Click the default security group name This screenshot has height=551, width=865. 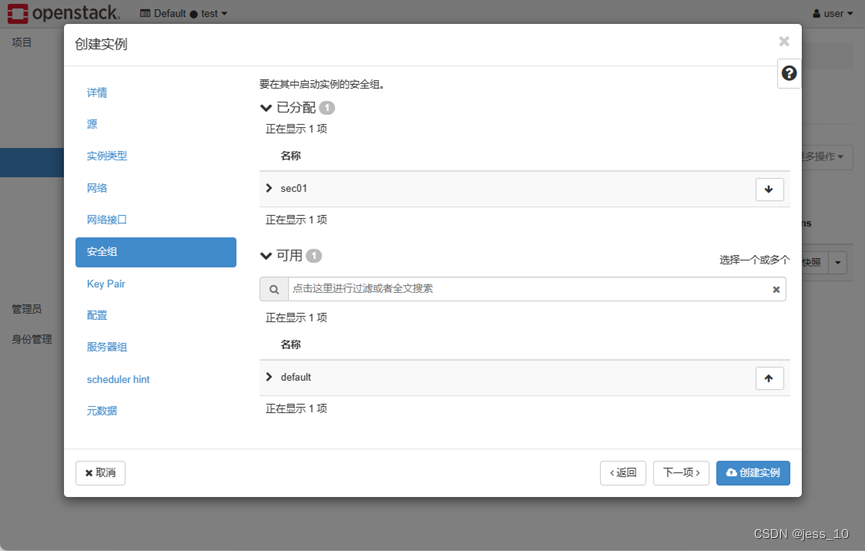pyautogui.click(x=296, y=377)
